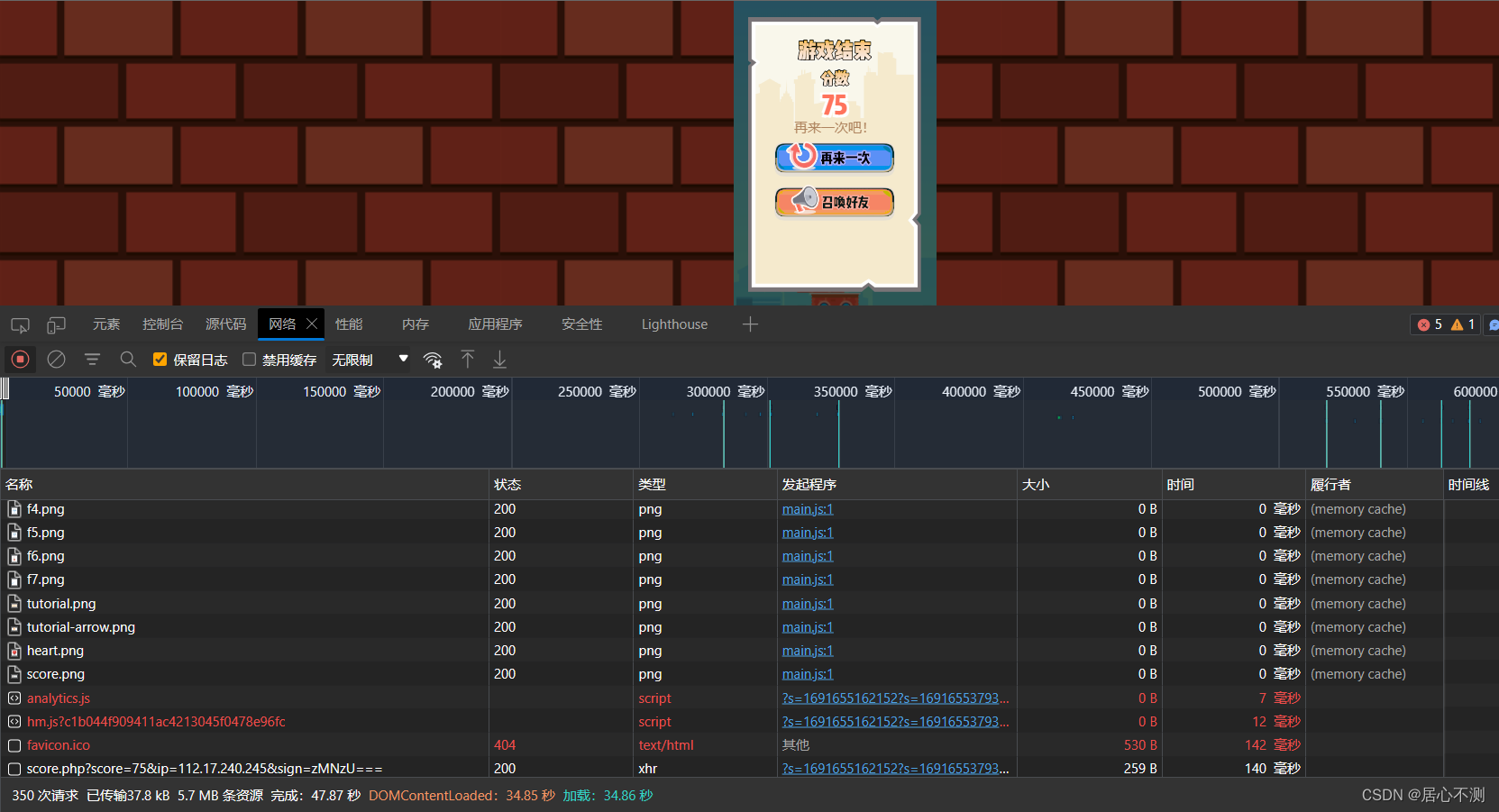The height and width of the screenshot is (812, 1499).
Task: Switch to the 控制台 tab
Action: point(162,324)
